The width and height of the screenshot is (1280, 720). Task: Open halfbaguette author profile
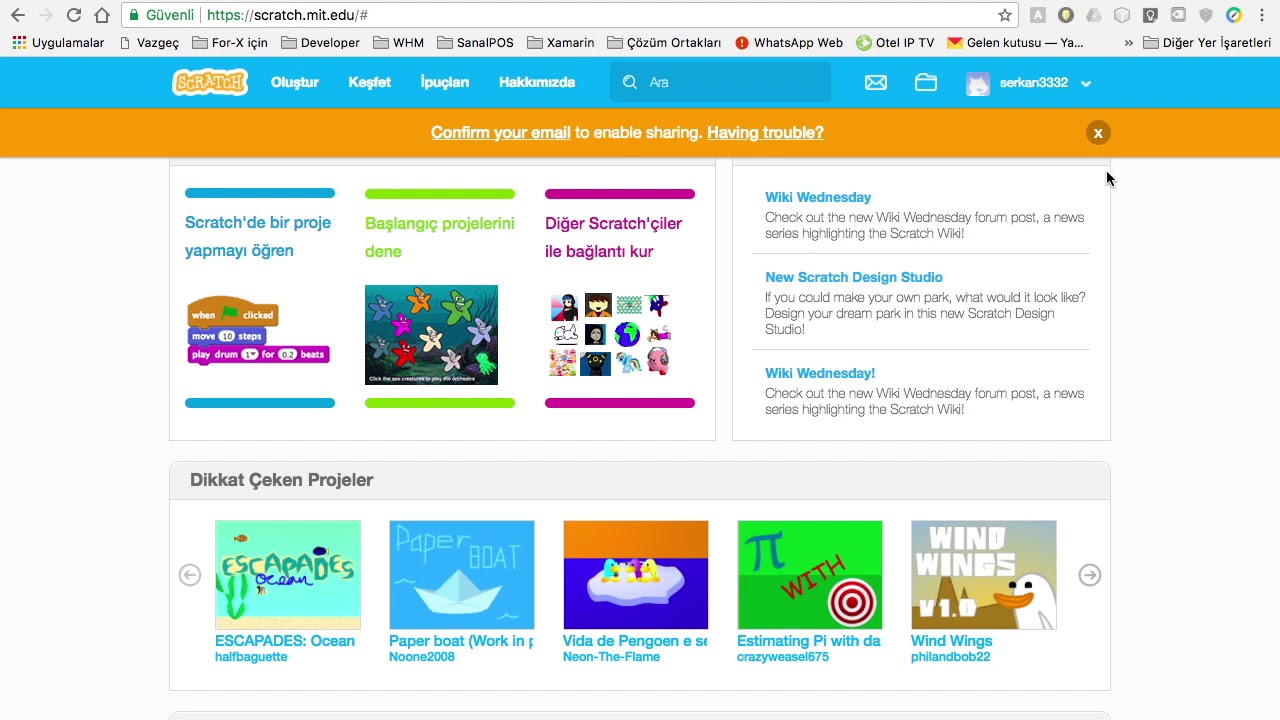pos(251,657)
